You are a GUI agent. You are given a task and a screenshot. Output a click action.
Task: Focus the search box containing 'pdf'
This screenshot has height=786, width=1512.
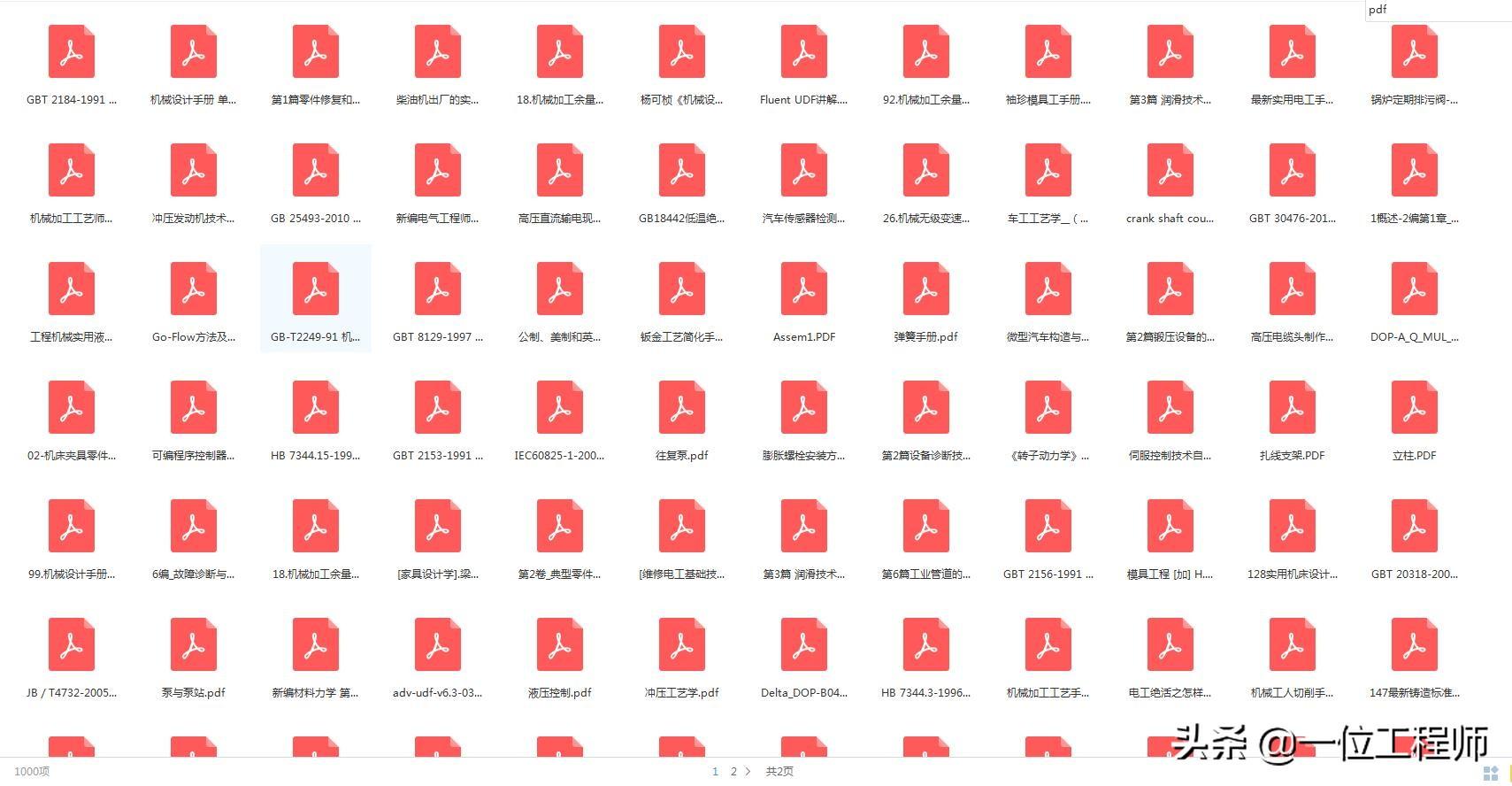[x=1433, y=11]
